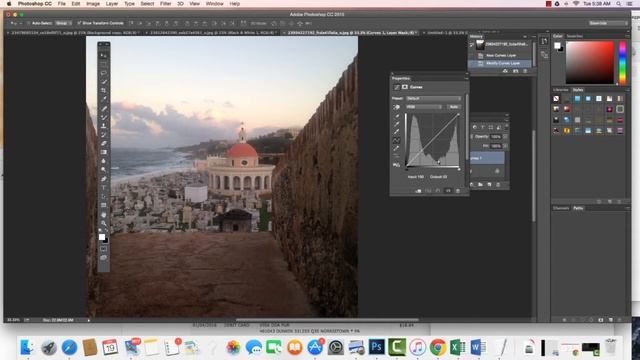Click the clip to layer icon in Properties
Viewport: 640px width, 360px height.
pyautogui.click(x=418, y=191)
